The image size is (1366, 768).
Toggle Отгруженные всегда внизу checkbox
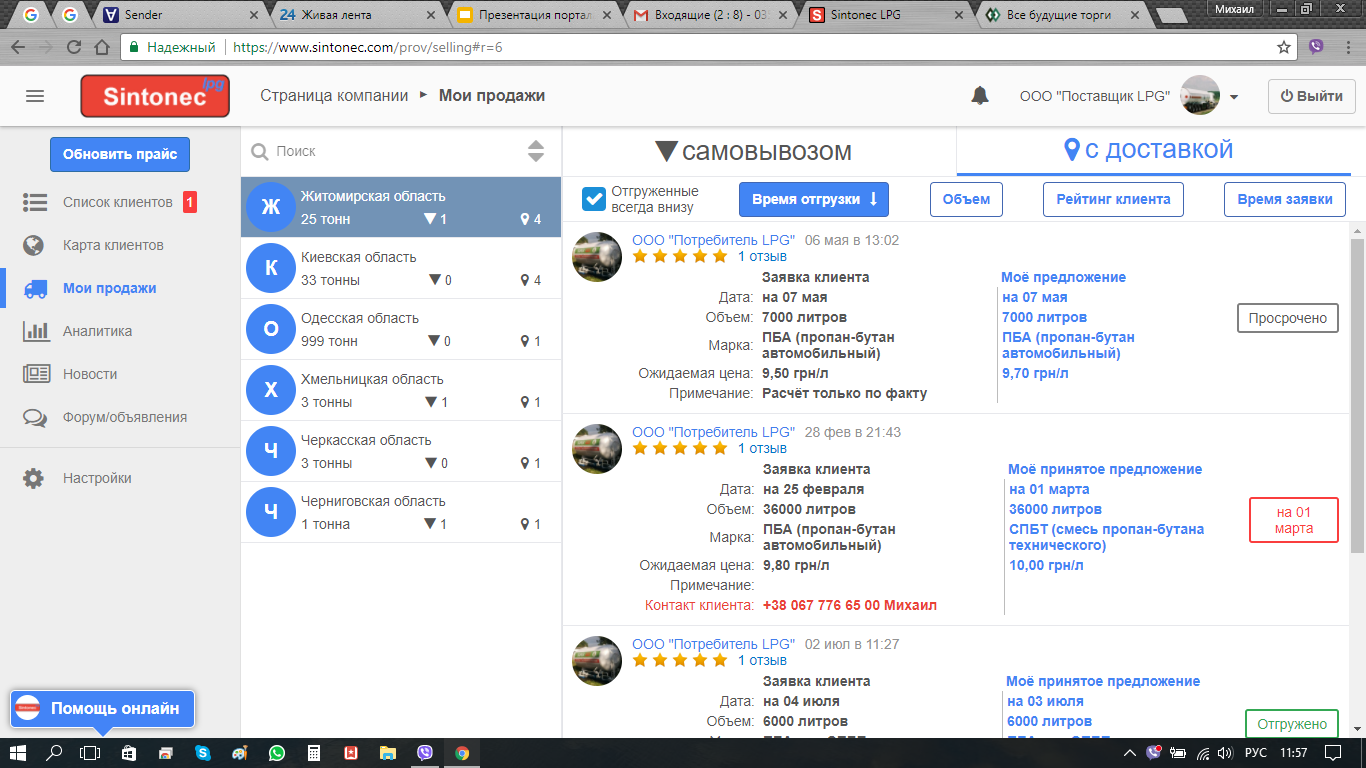click(x=594, y=199)
